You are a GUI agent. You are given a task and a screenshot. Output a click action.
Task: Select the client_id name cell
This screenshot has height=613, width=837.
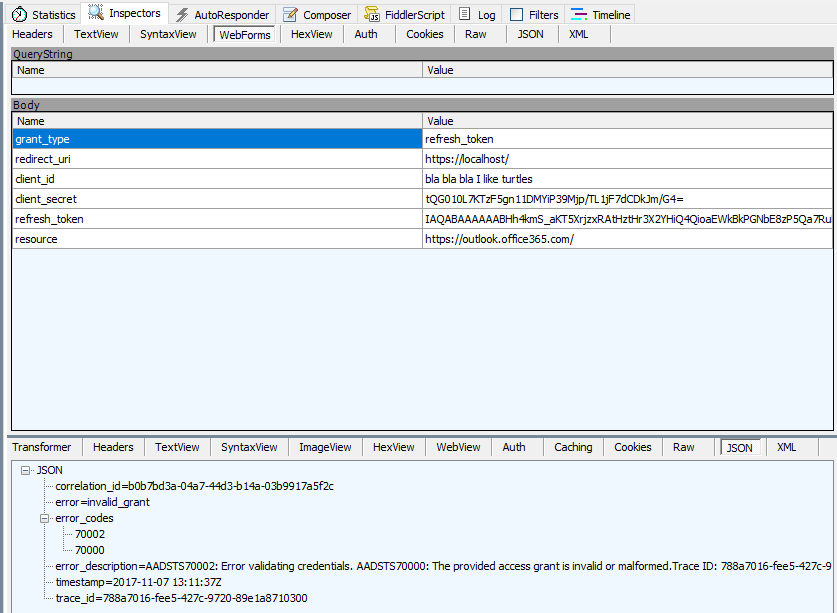(217, 179)
